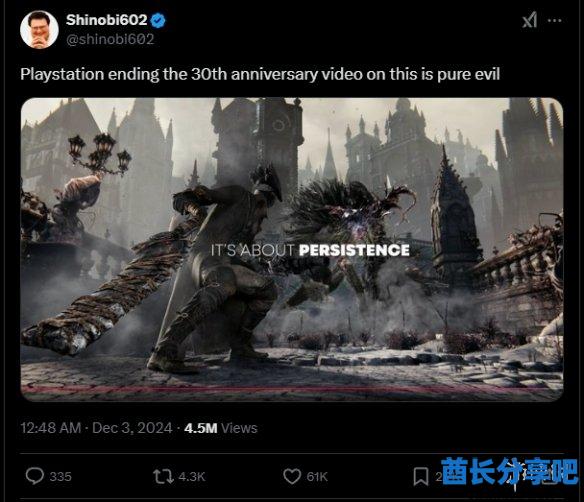The width and height of the screenshot is (584, 502).
Task: Open the Bloodborne video thumbnail
Action: point(292,249)
